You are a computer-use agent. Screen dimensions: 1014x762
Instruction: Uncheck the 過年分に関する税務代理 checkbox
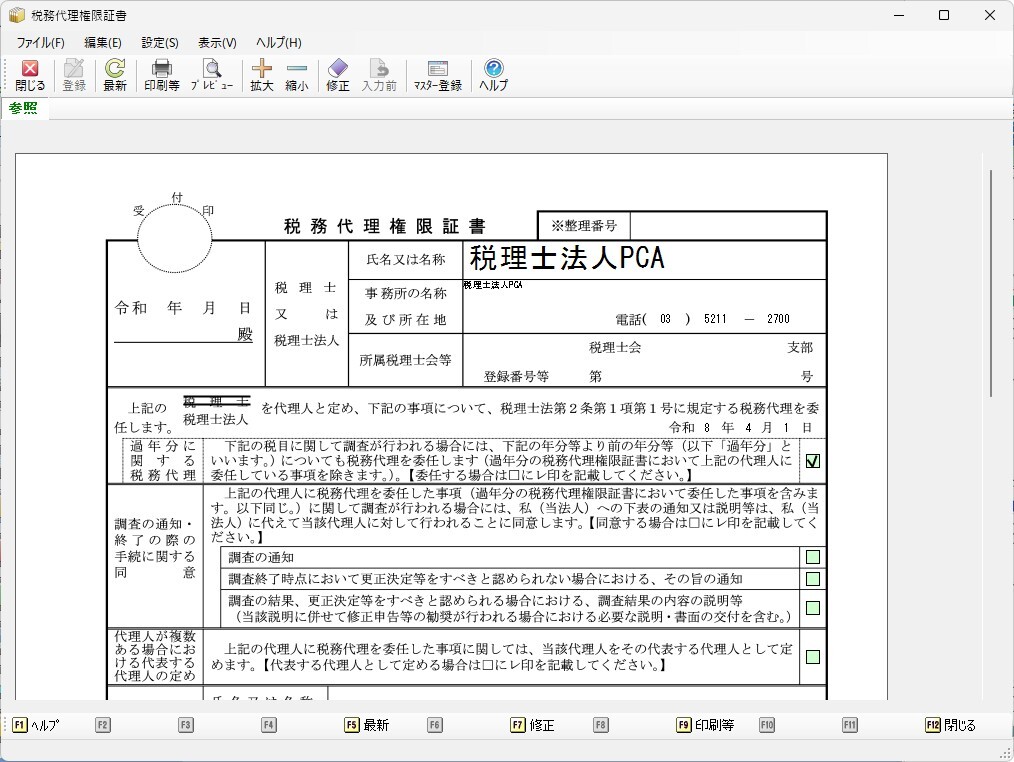(813, 461)
